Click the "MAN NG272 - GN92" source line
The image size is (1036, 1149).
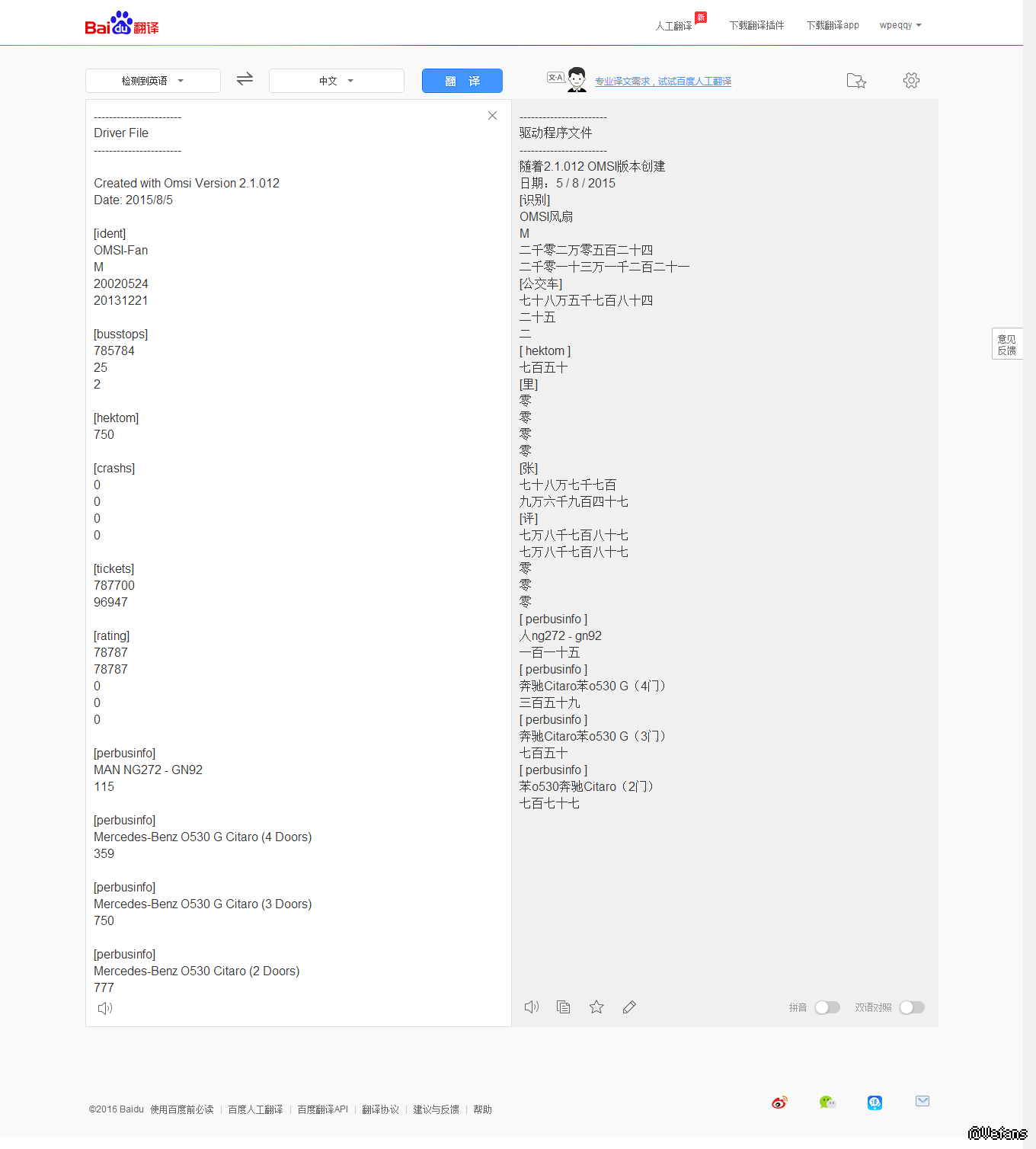149,770
